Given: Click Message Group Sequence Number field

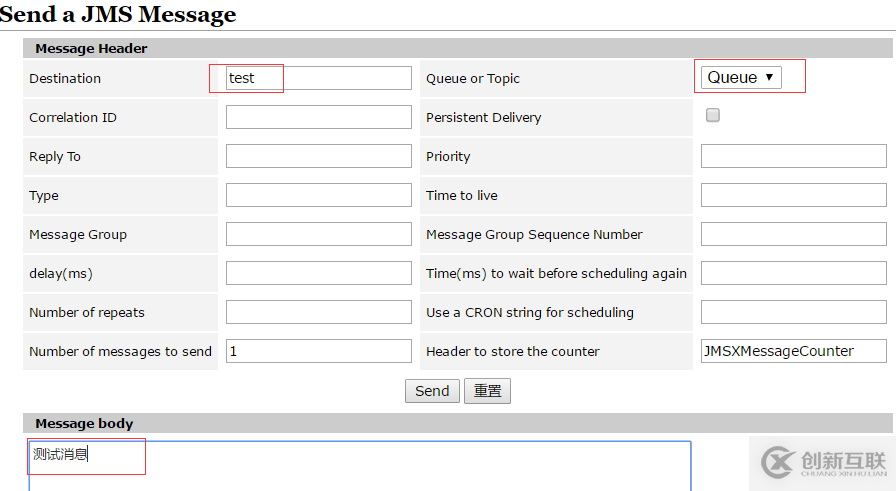Looking at the screenshot, I should [x=793, y=234].
